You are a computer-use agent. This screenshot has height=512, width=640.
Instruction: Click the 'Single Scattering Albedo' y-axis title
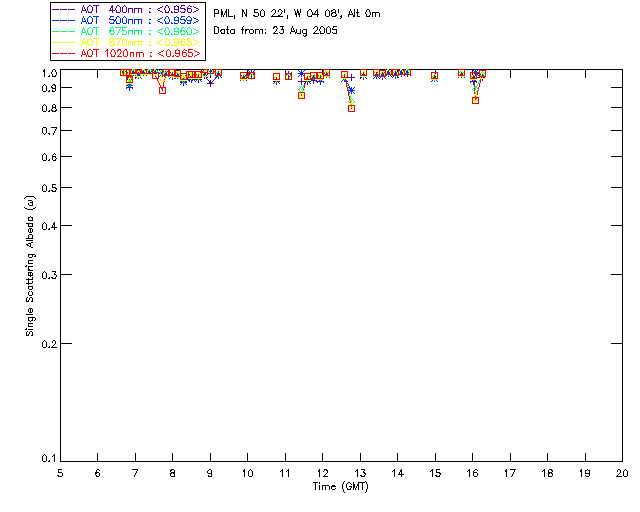click(x=30, y=266)
